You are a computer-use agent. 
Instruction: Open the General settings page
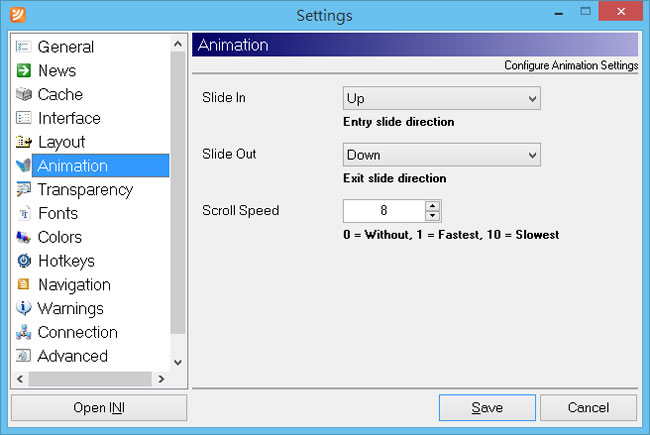[x=65, y=47]
